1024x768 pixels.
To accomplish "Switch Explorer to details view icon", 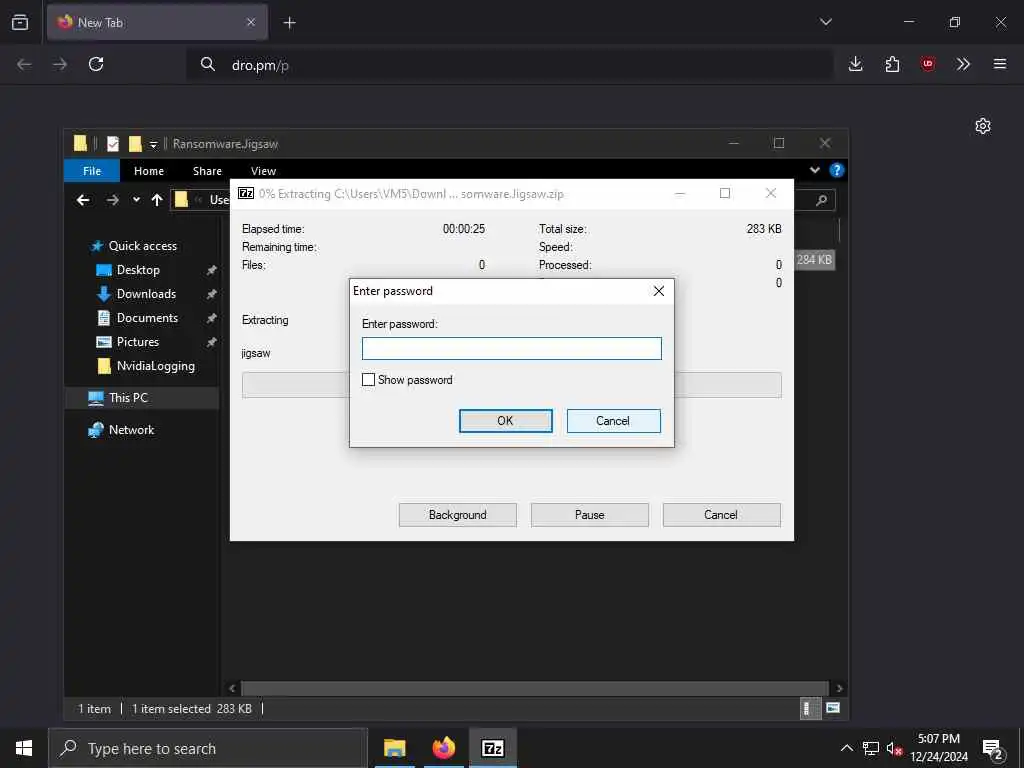I will [x=810, y=709].
